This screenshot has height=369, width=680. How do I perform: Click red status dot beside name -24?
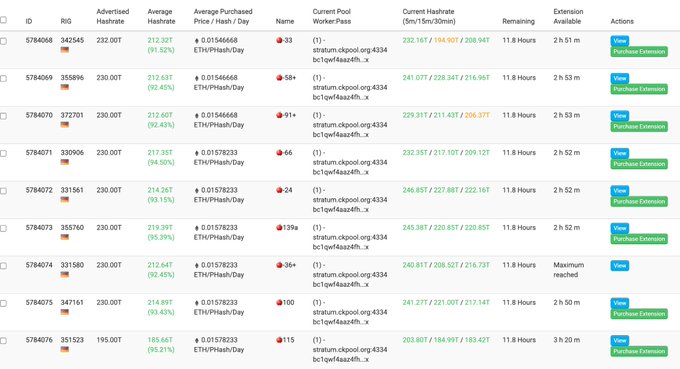tap(279, 190)
